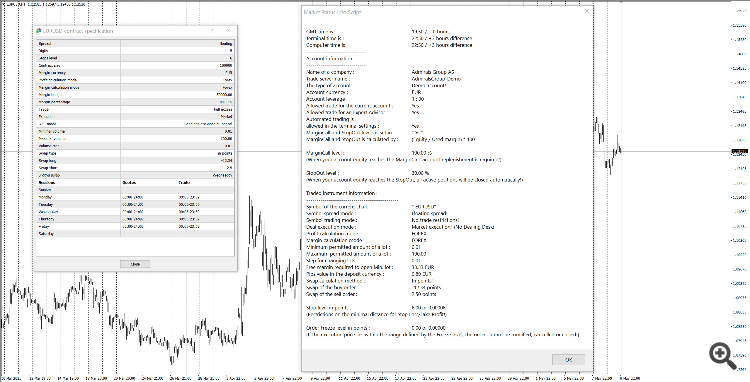The height and width of the screenshot is (382, 750).
Task: Select the Swap long row
Action: 135,161
